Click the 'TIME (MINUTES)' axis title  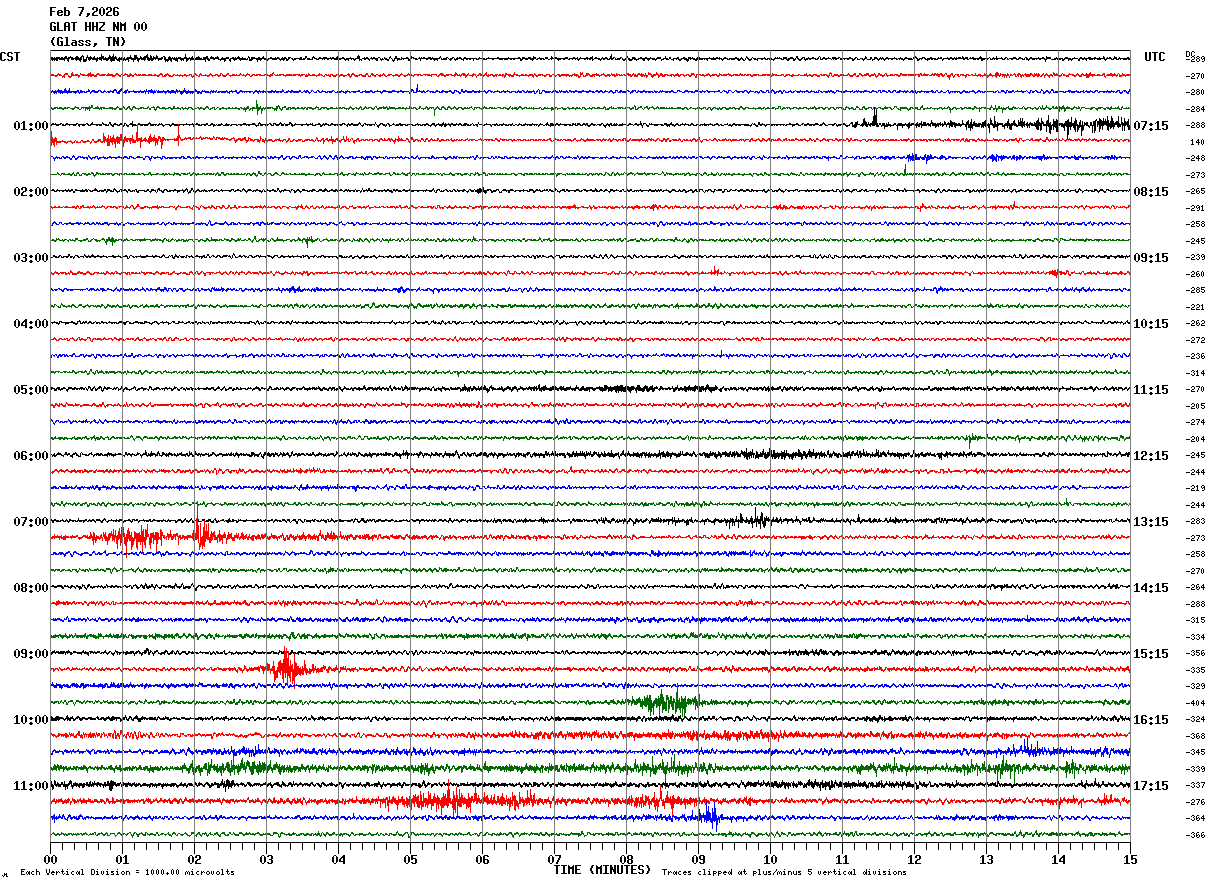(x=603, y=870)
